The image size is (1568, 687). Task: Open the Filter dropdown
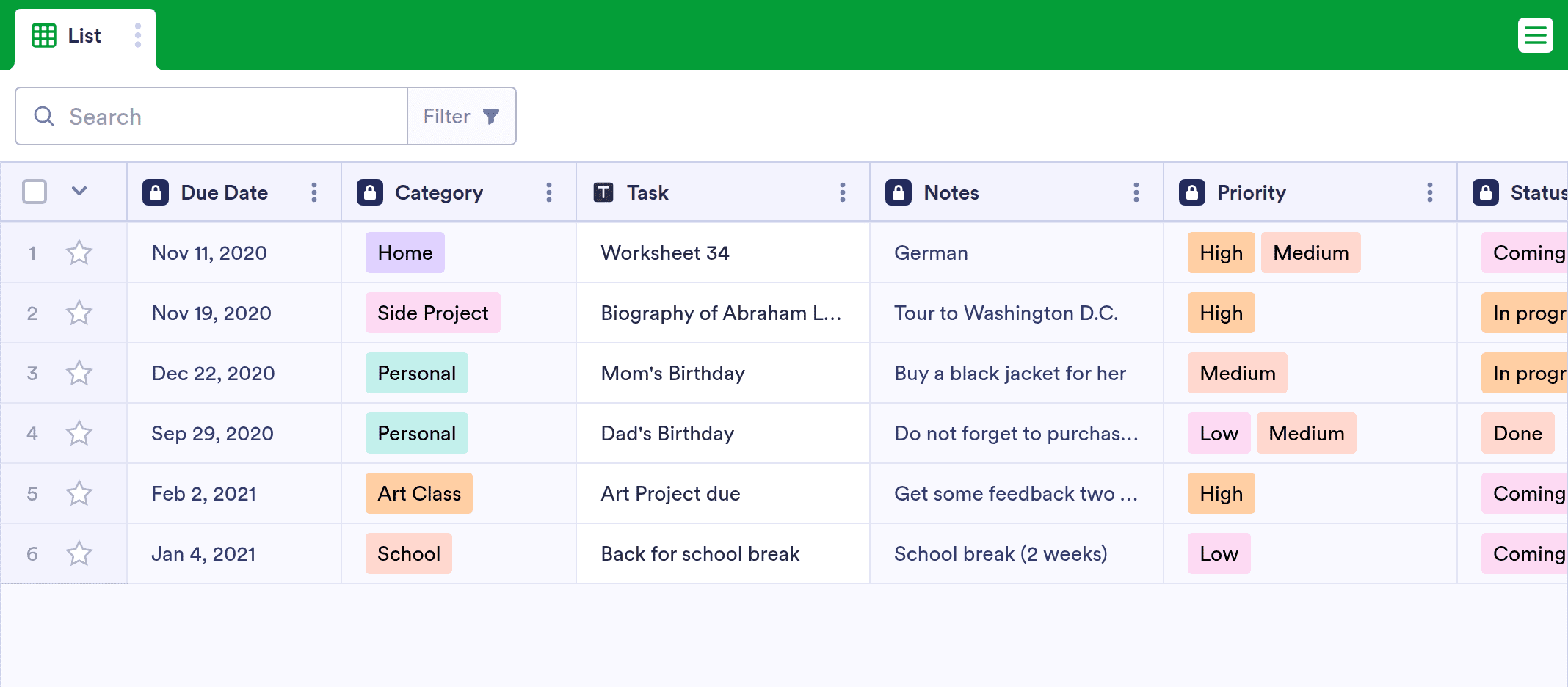click(462, 116)
